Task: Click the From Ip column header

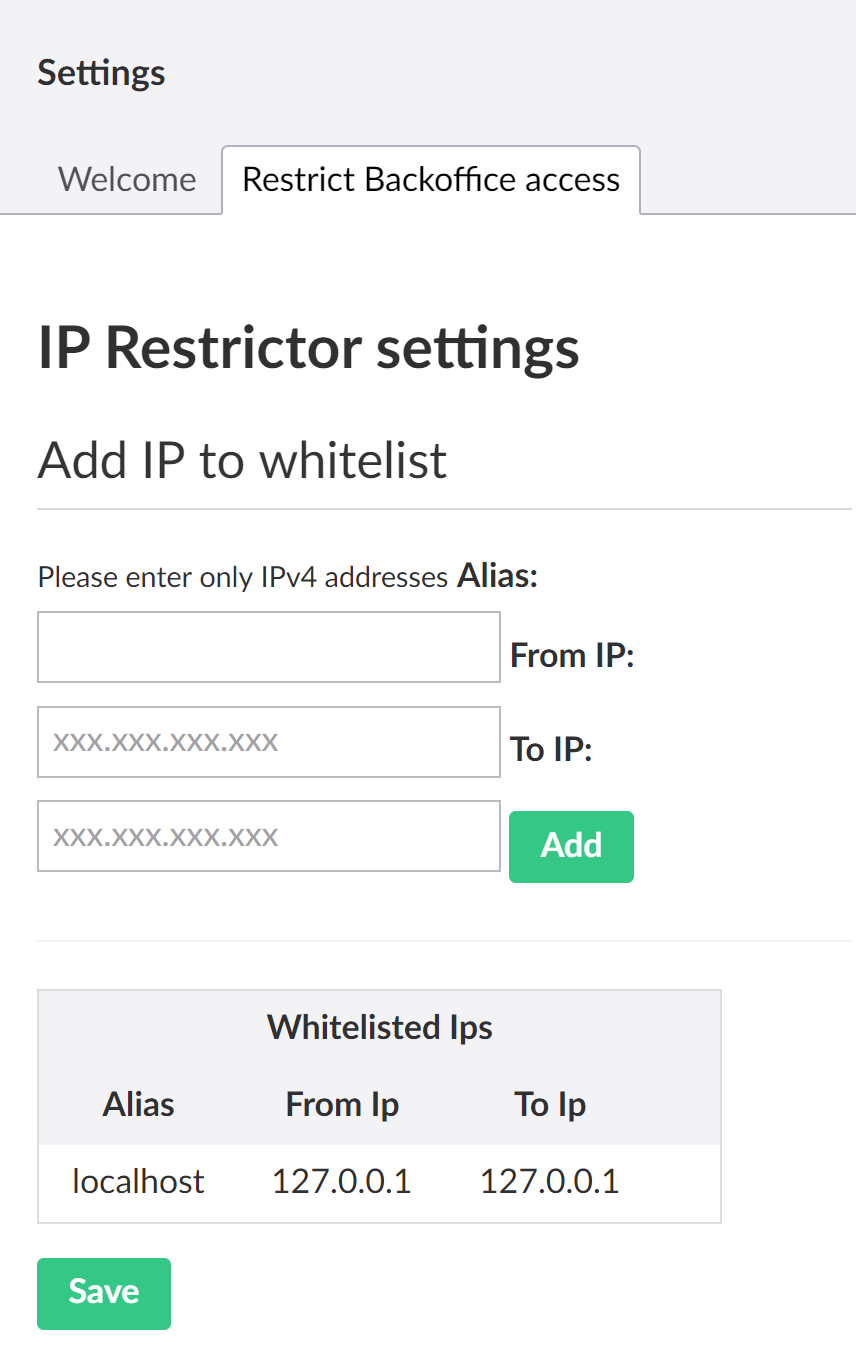Action: [x=342, y=1104]
